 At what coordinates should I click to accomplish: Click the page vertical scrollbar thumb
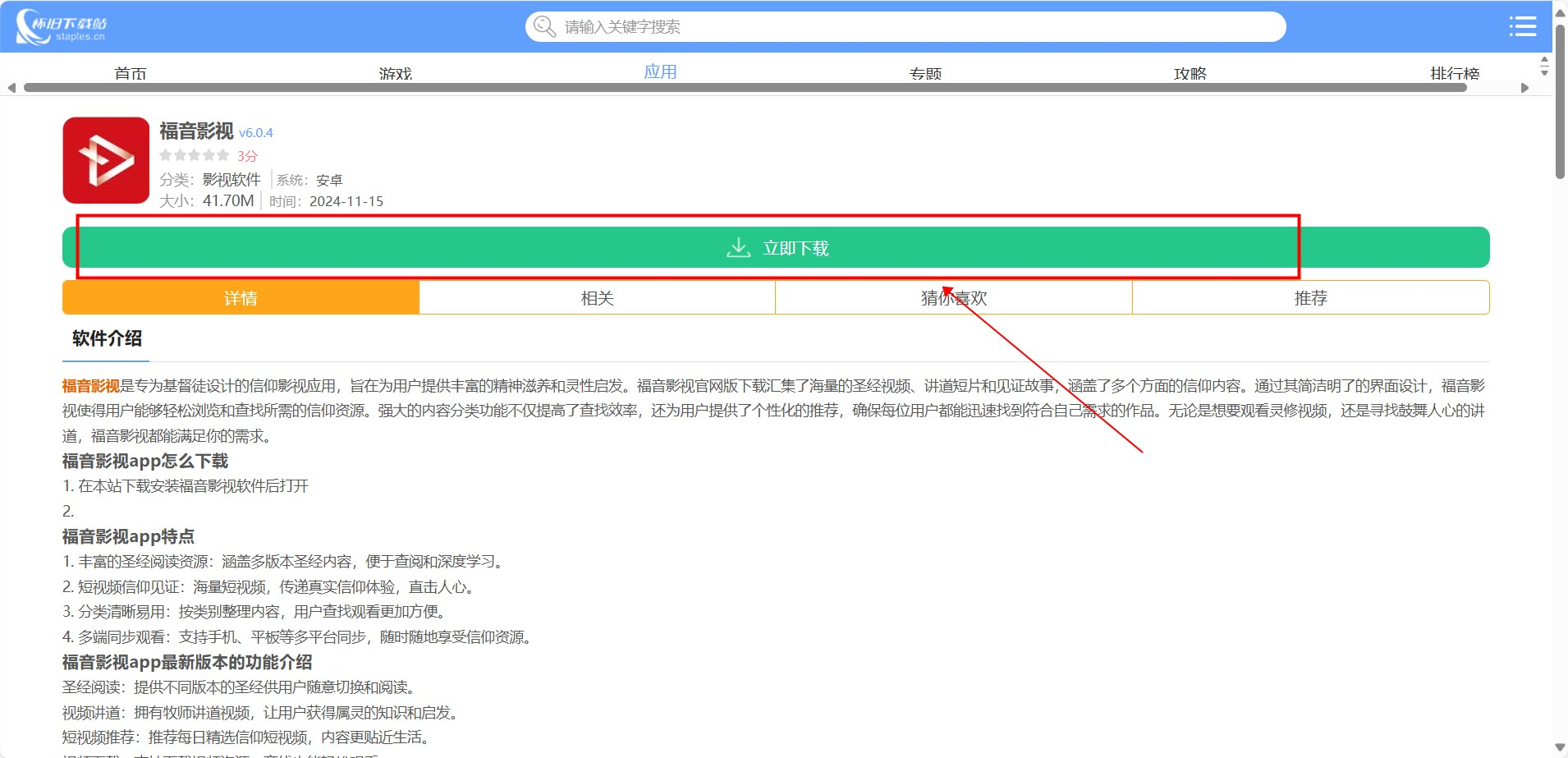pyautogui.click(x=1560, y=101)
